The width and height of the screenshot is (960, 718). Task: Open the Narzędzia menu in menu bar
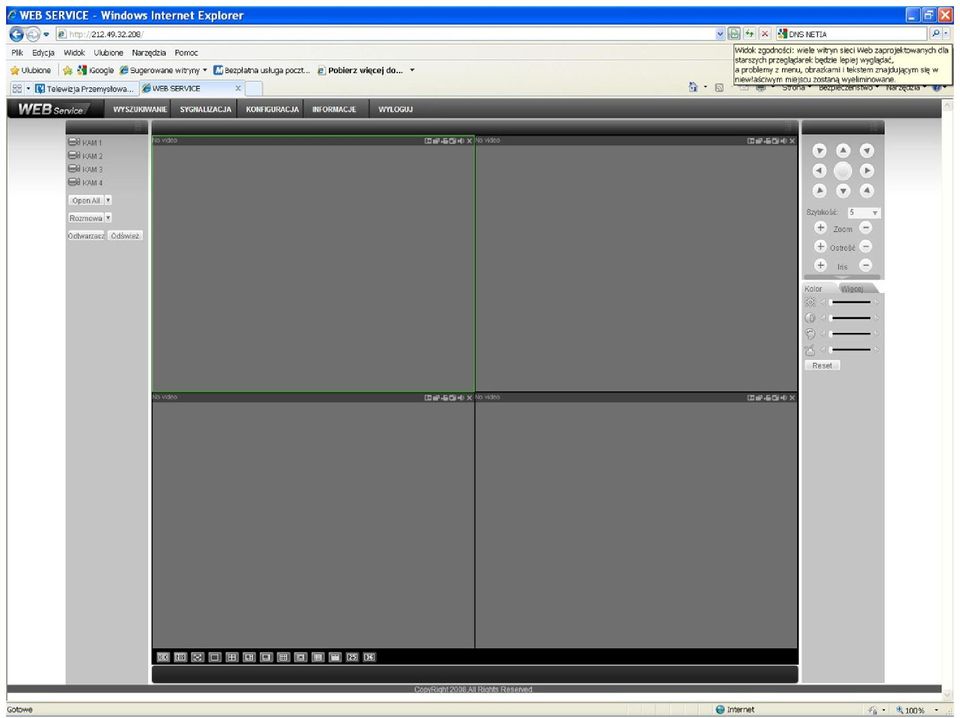[149, 53]
